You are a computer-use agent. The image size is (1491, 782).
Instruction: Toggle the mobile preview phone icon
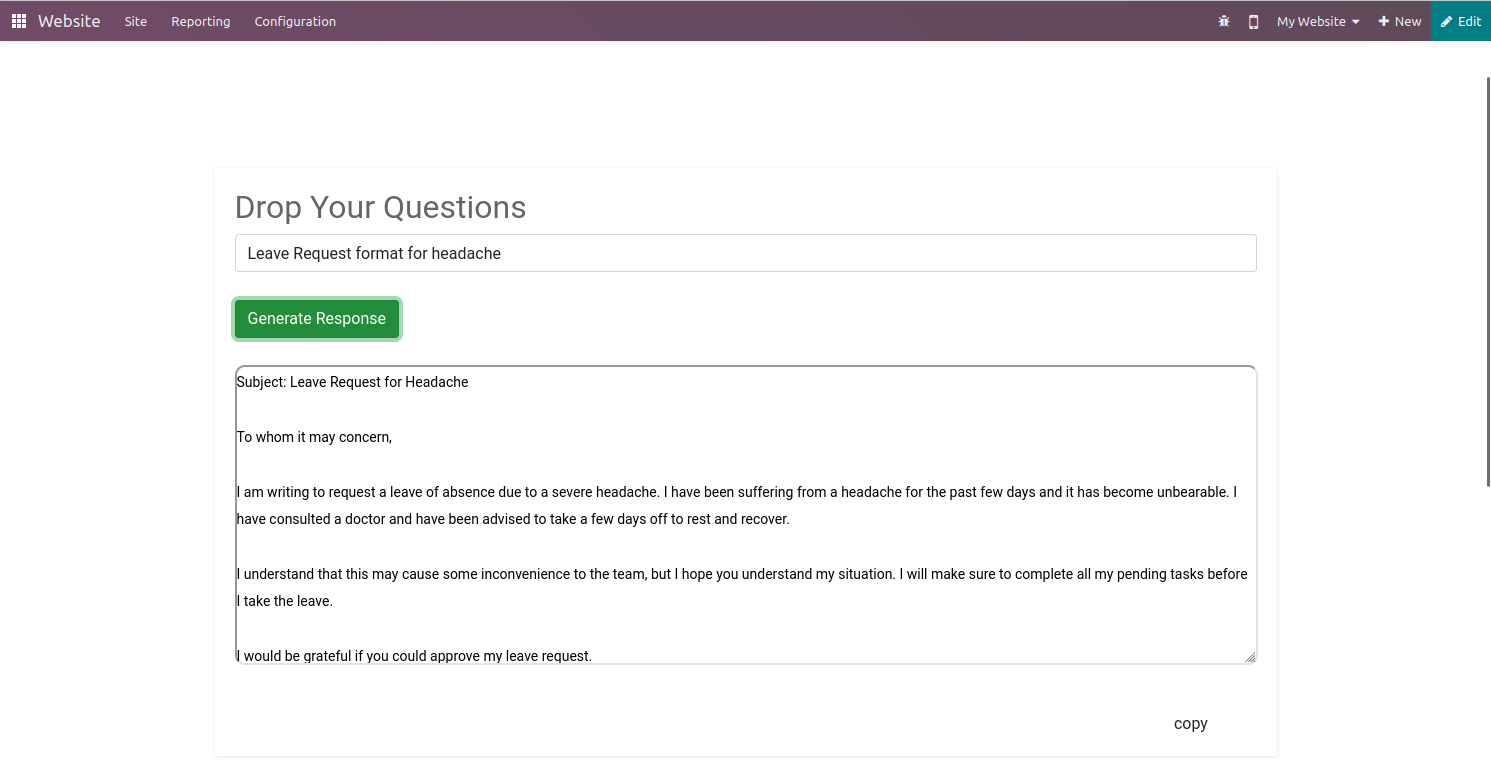1253,21
